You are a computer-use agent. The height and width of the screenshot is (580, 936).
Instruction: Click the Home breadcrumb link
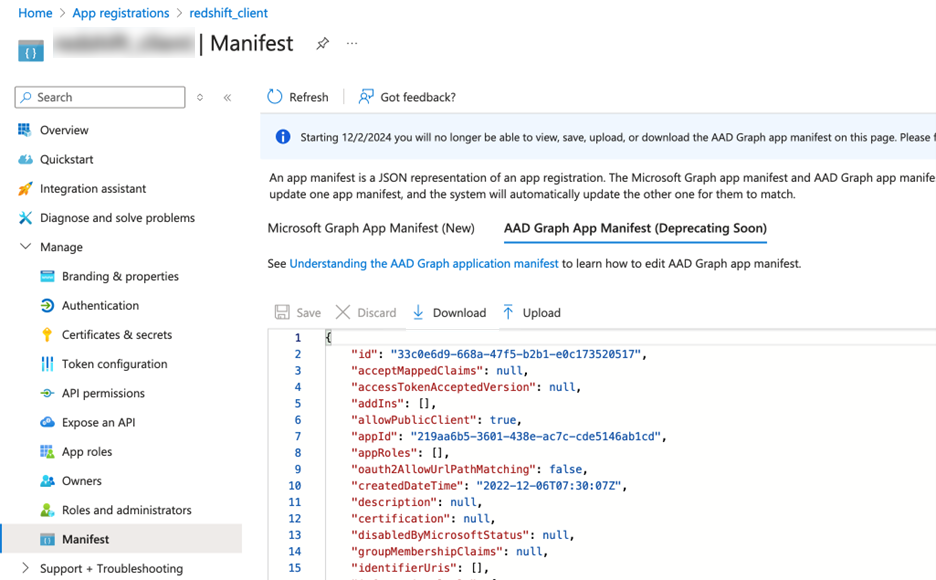[35, 13]
